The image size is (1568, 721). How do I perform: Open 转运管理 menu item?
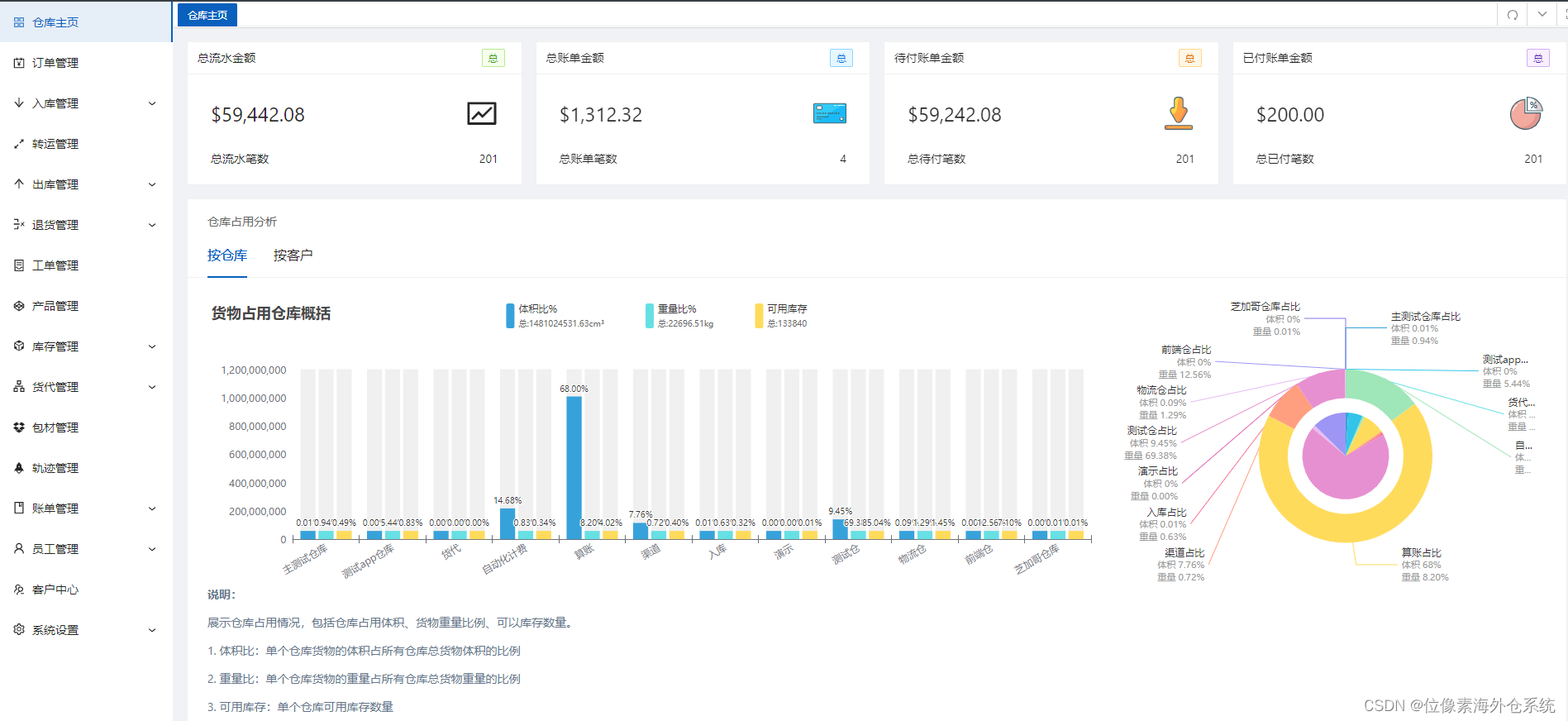pyautogui.click(x=86, y=144)
